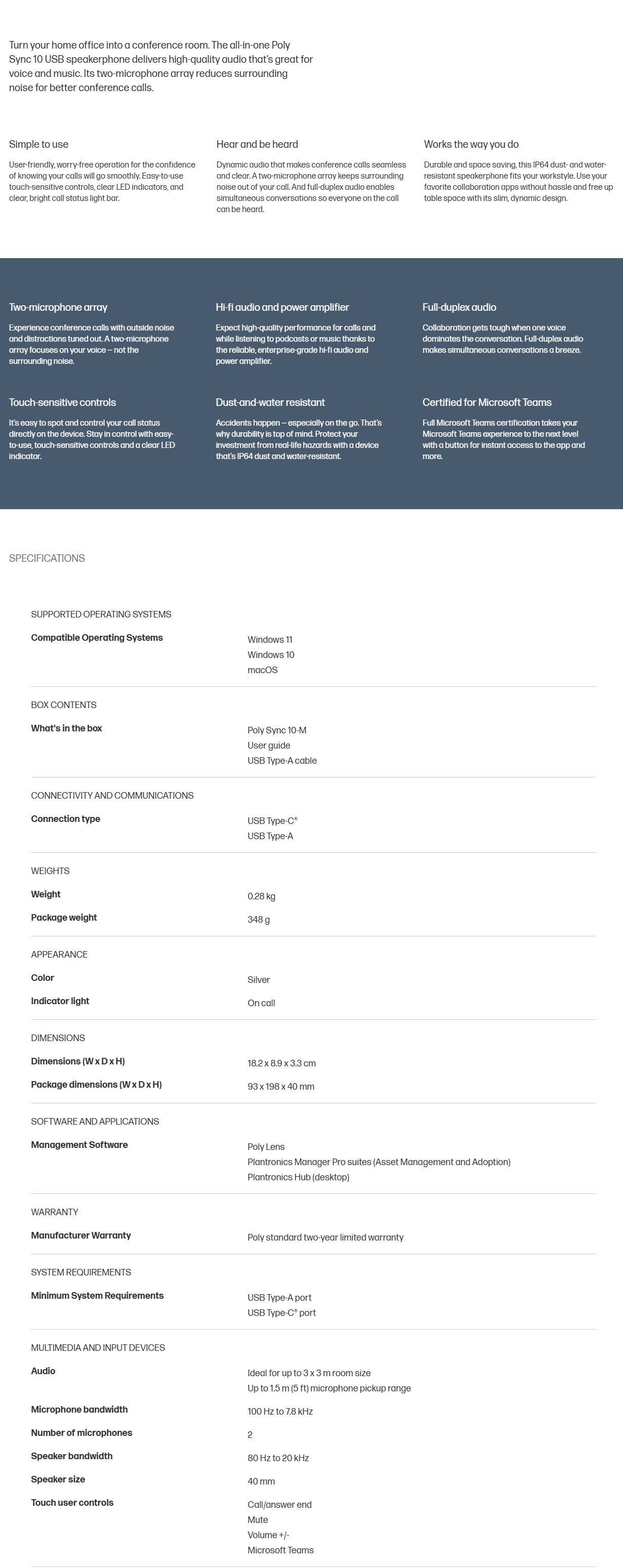Click the 'Touch user controls' label
This screenshot has height=1568, width=623.
coord(72,1503)
